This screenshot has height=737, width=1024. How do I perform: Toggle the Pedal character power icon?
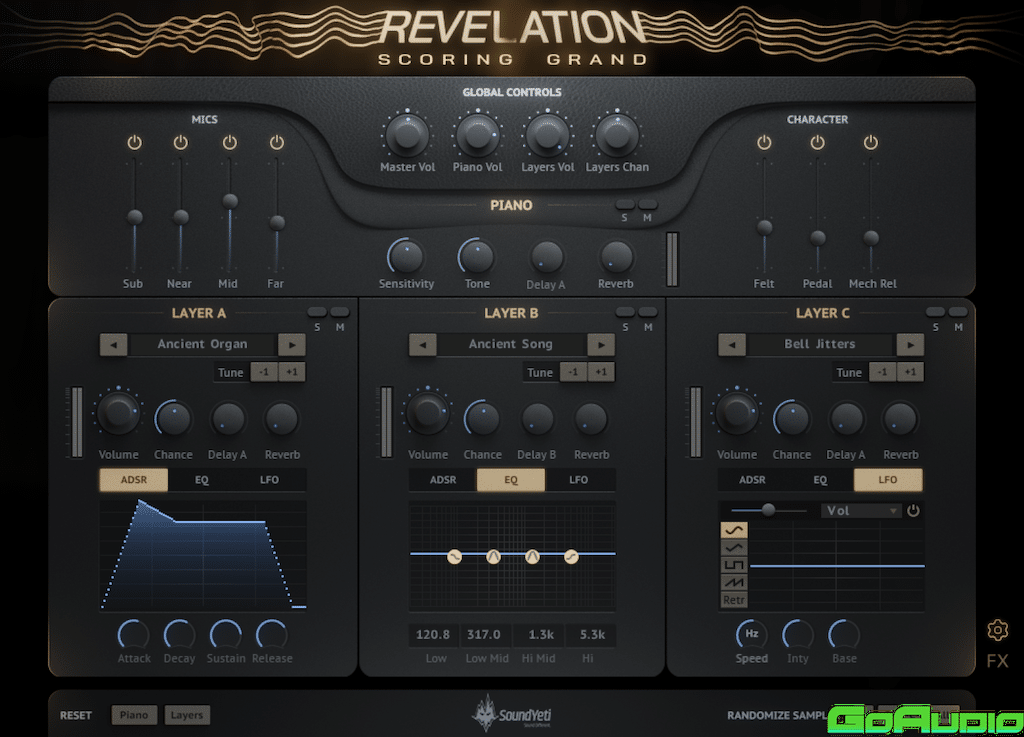[x=817, y=142]
